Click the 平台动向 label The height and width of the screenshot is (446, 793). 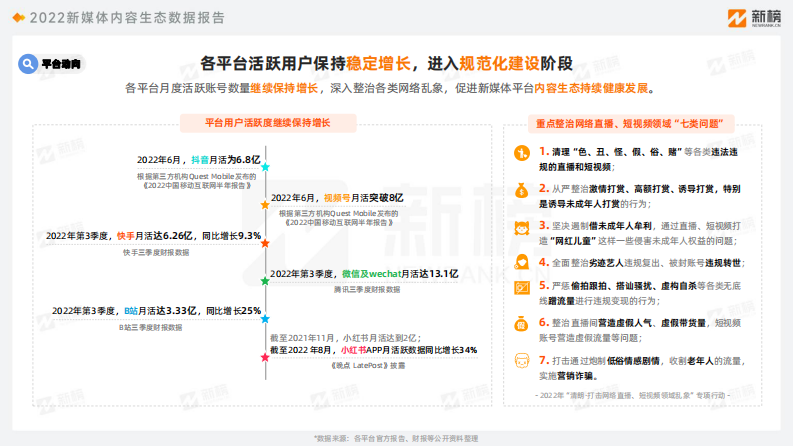coord(61,64)
